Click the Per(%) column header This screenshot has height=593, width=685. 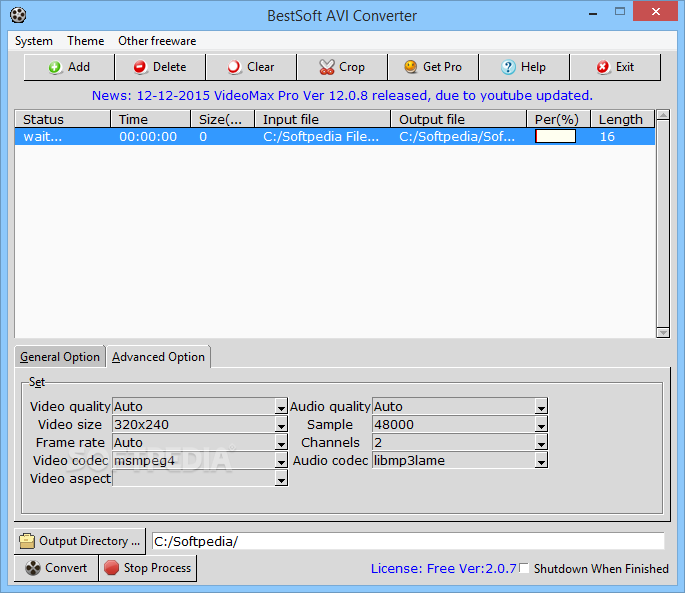pyautogui.click(x=558, y=119)
